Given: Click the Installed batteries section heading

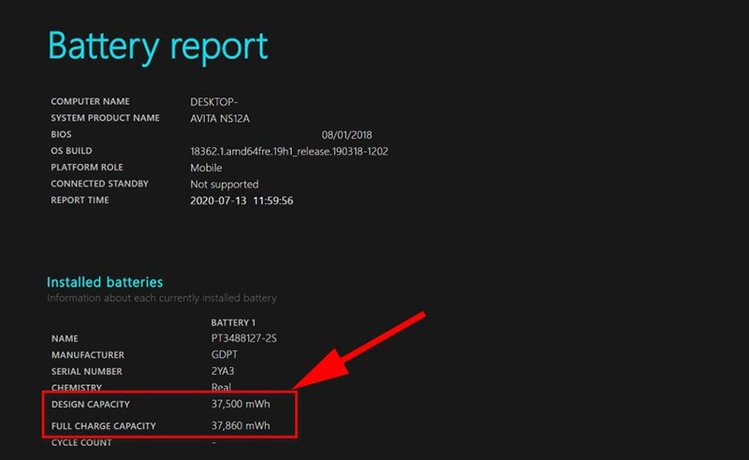Looking at the screenshot, I should pos(105,282).
